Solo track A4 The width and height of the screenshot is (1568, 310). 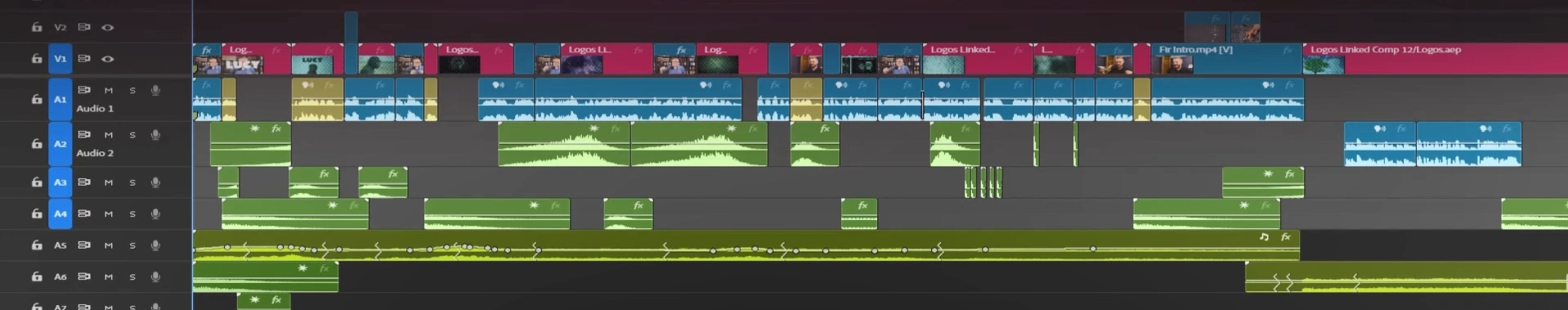click(x=132, y=214)
